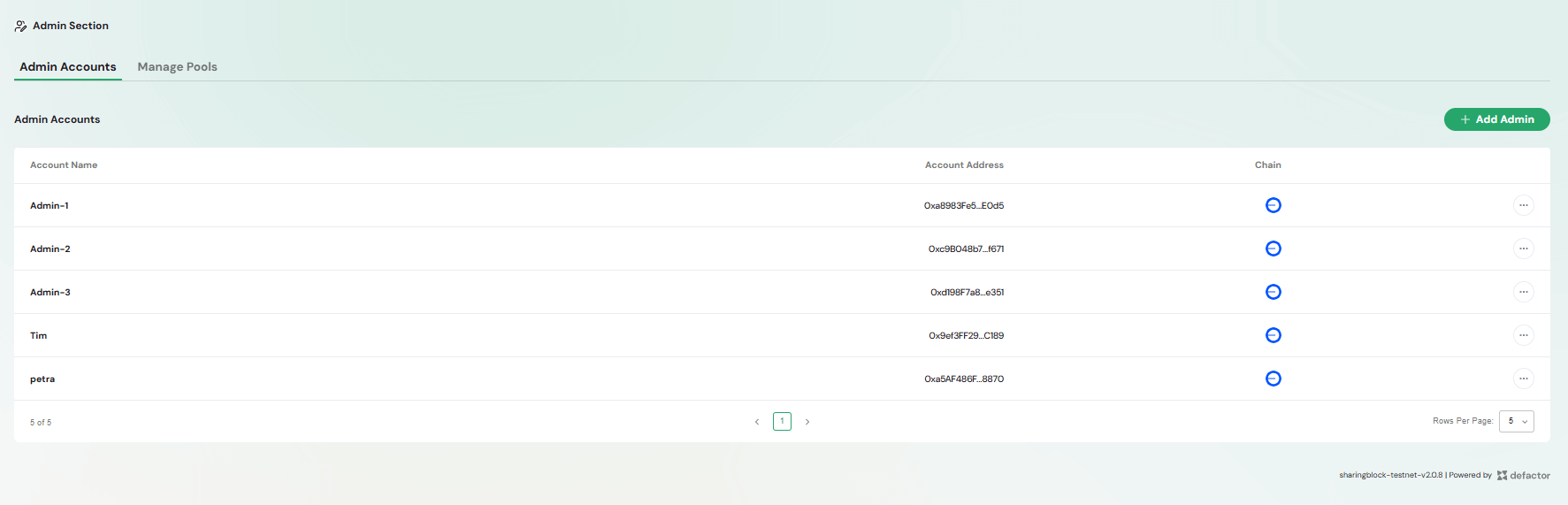1568x505 pixels.
Task: Click the chain icon in Tim row
Action: (1273, 335)
